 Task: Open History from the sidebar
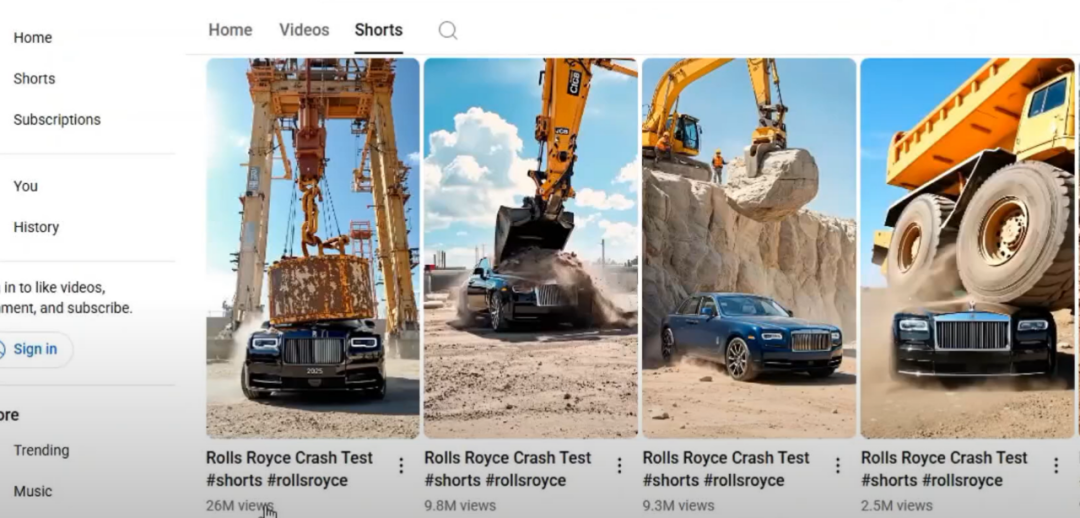pyautogui.click(x=36, y=227)
